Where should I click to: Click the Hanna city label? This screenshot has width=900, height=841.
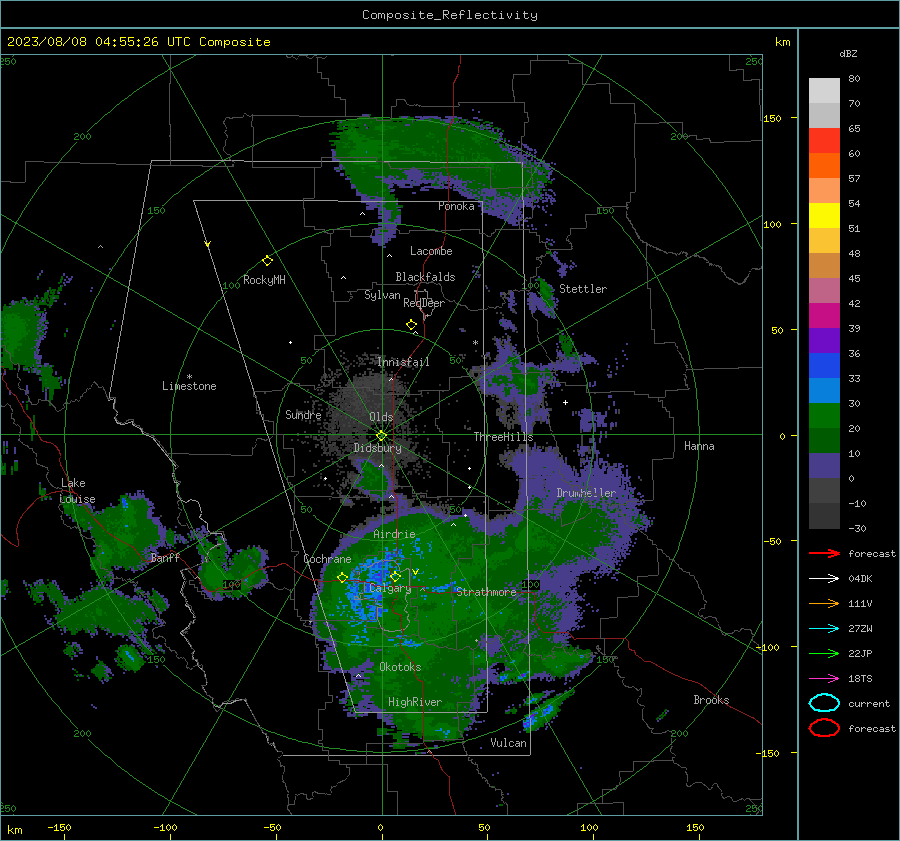pyautogui.click(x=699, y=446)
